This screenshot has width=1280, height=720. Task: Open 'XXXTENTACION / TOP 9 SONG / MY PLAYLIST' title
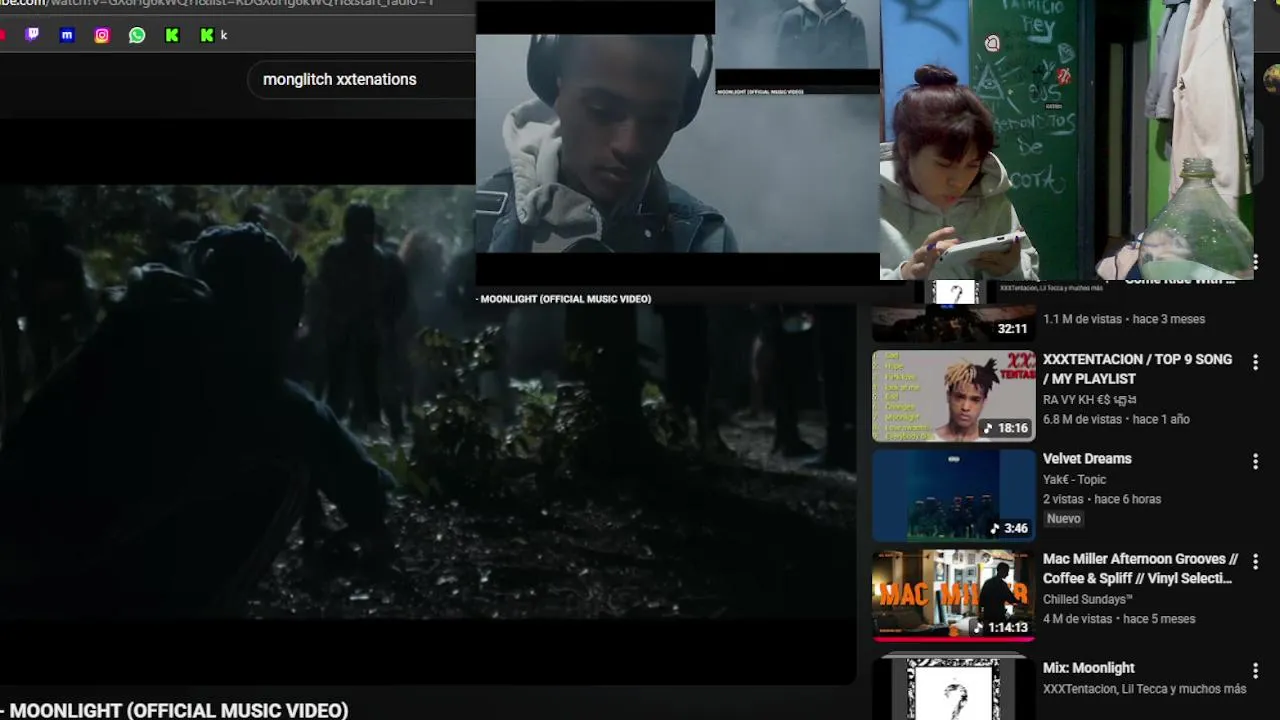pos(1137,369)
